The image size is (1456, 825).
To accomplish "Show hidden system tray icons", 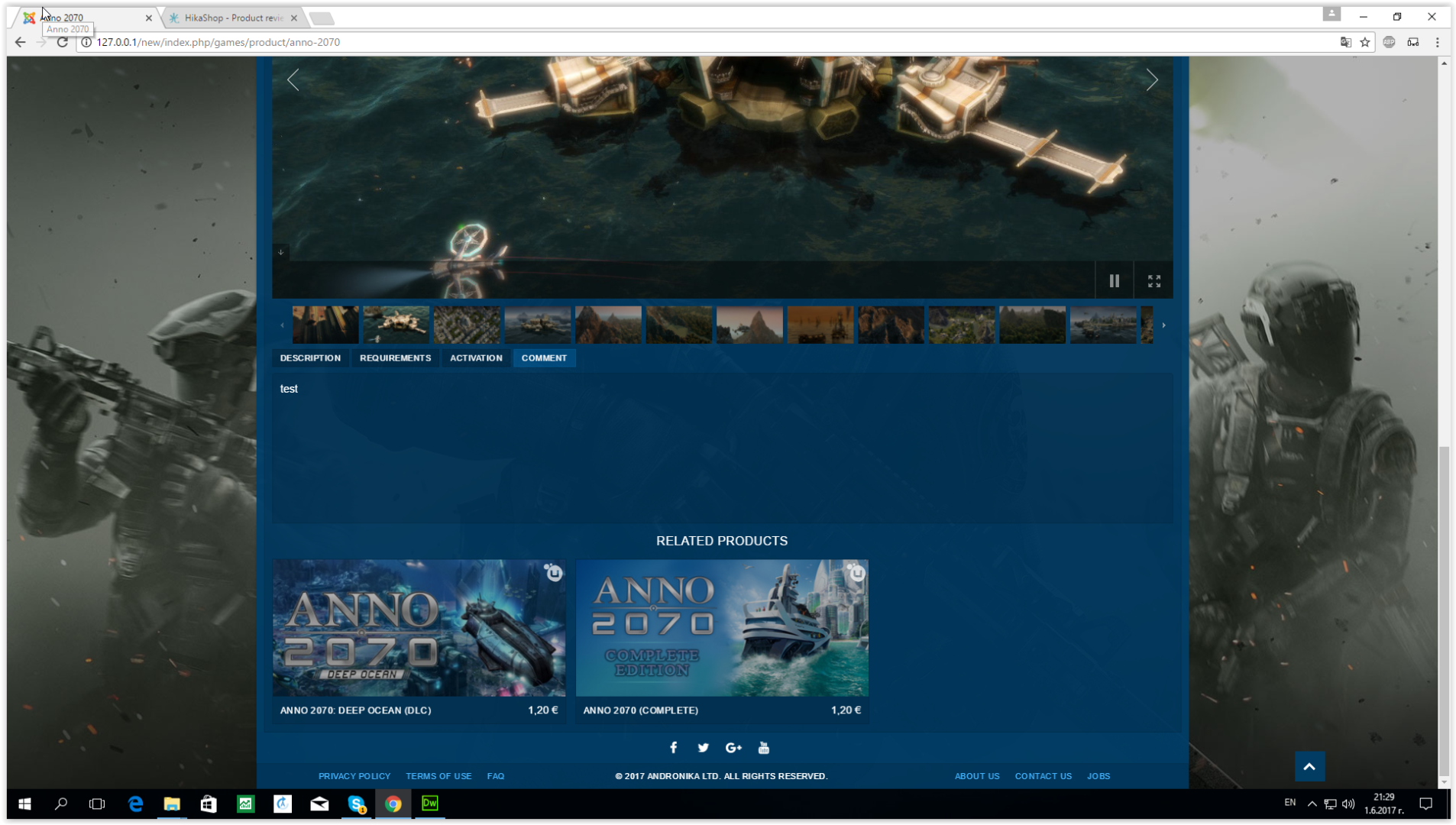I will point(1312,804).
